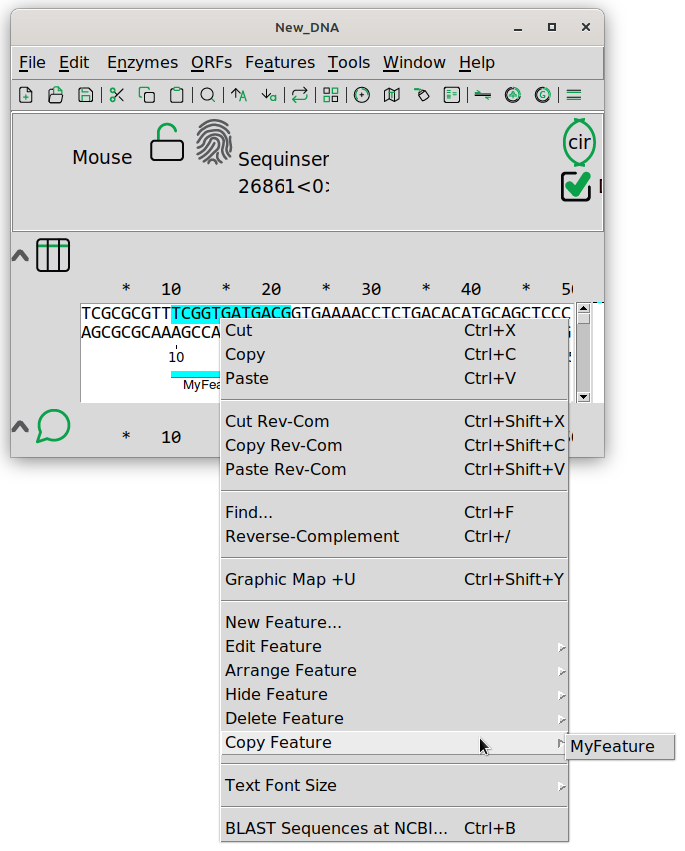Open the circular graphic map icon
Image resolution: width=685 pixels, height=851 pixels.
[361, 96]
